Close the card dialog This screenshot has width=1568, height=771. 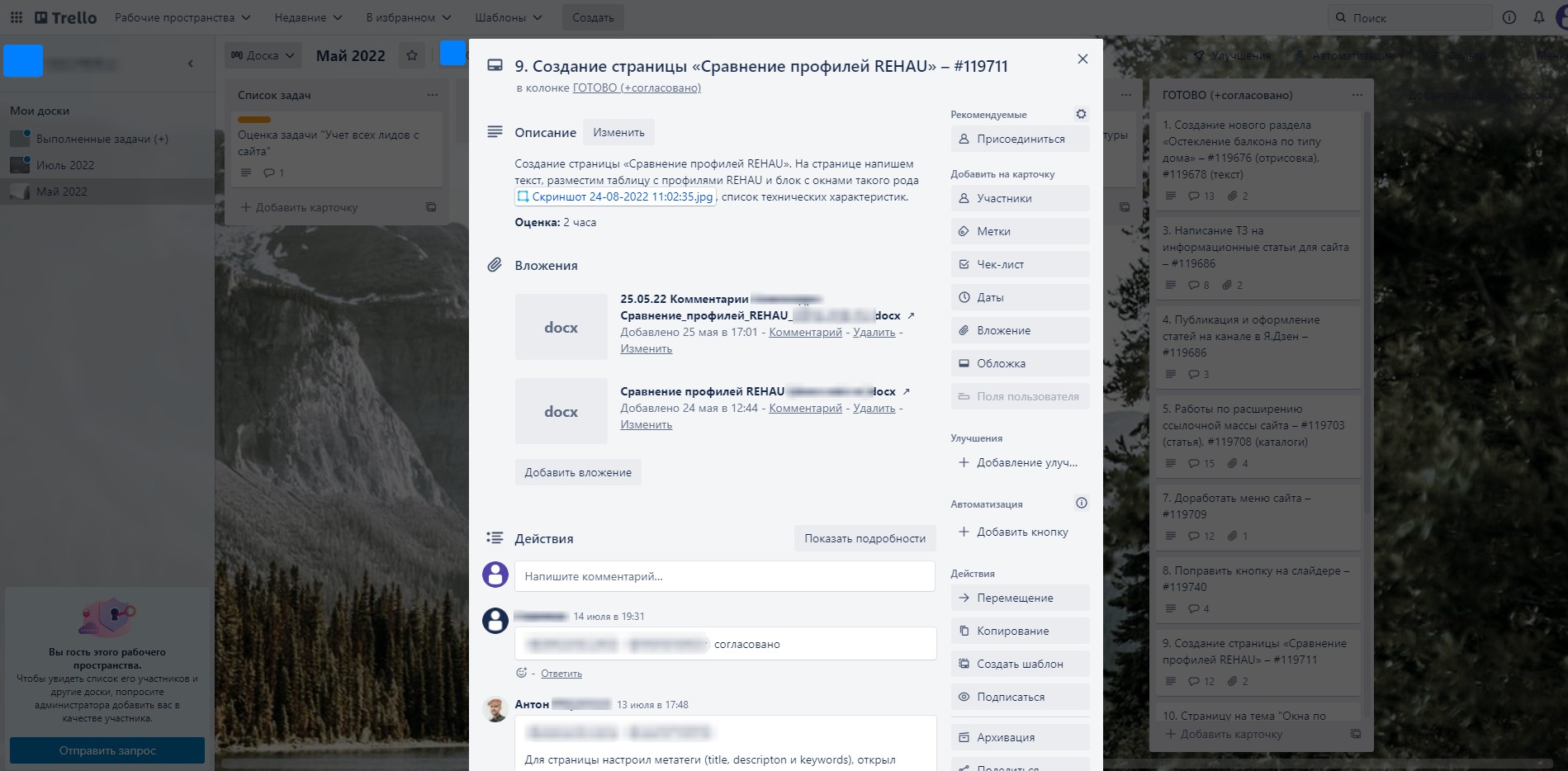[x=1082, y=59]
